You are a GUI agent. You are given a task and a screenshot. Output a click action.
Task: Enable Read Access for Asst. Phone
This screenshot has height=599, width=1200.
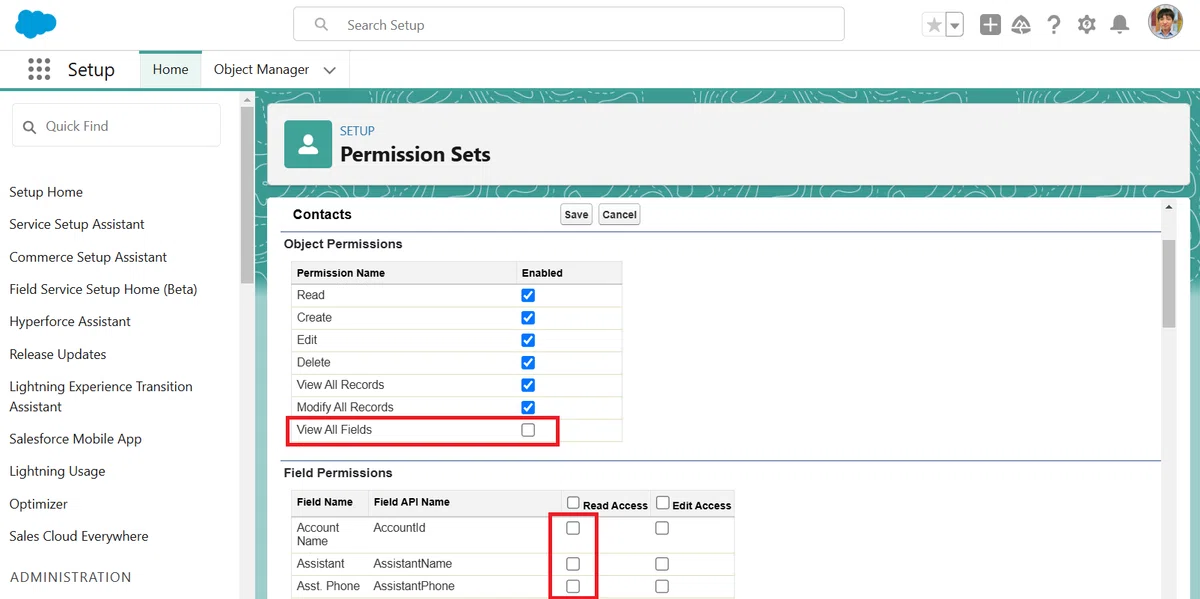(x=573, y=586)
